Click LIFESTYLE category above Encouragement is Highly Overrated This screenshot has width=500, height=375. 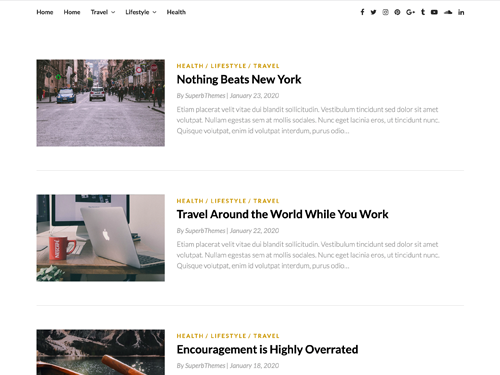[x=228, y=336]
